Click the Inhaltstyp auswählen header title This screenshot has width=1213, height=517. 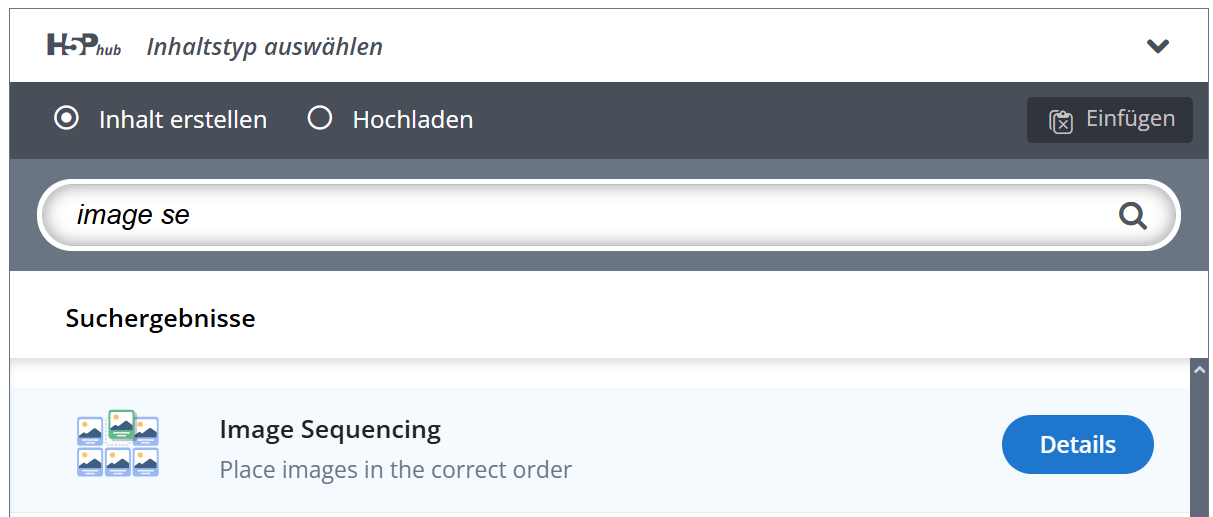(x=264, y=47)
